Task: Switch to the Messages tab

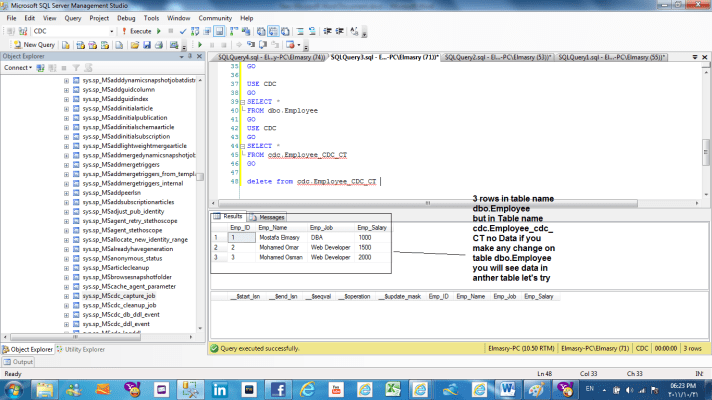Action: pos(272,216)
